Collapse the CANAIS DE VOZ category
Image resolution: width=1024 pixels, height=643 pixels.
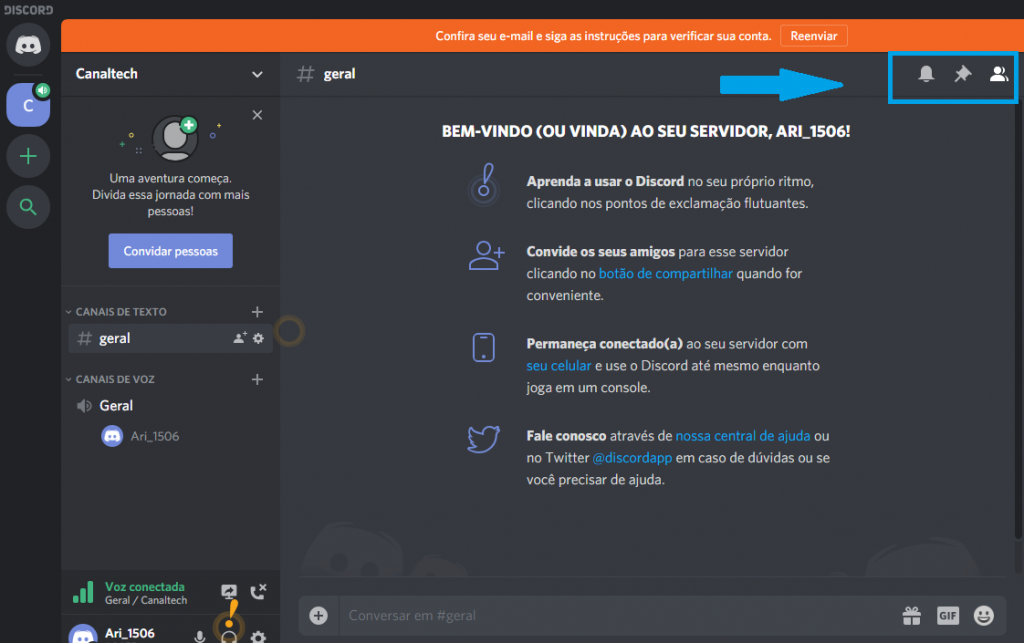pos(110,379)
